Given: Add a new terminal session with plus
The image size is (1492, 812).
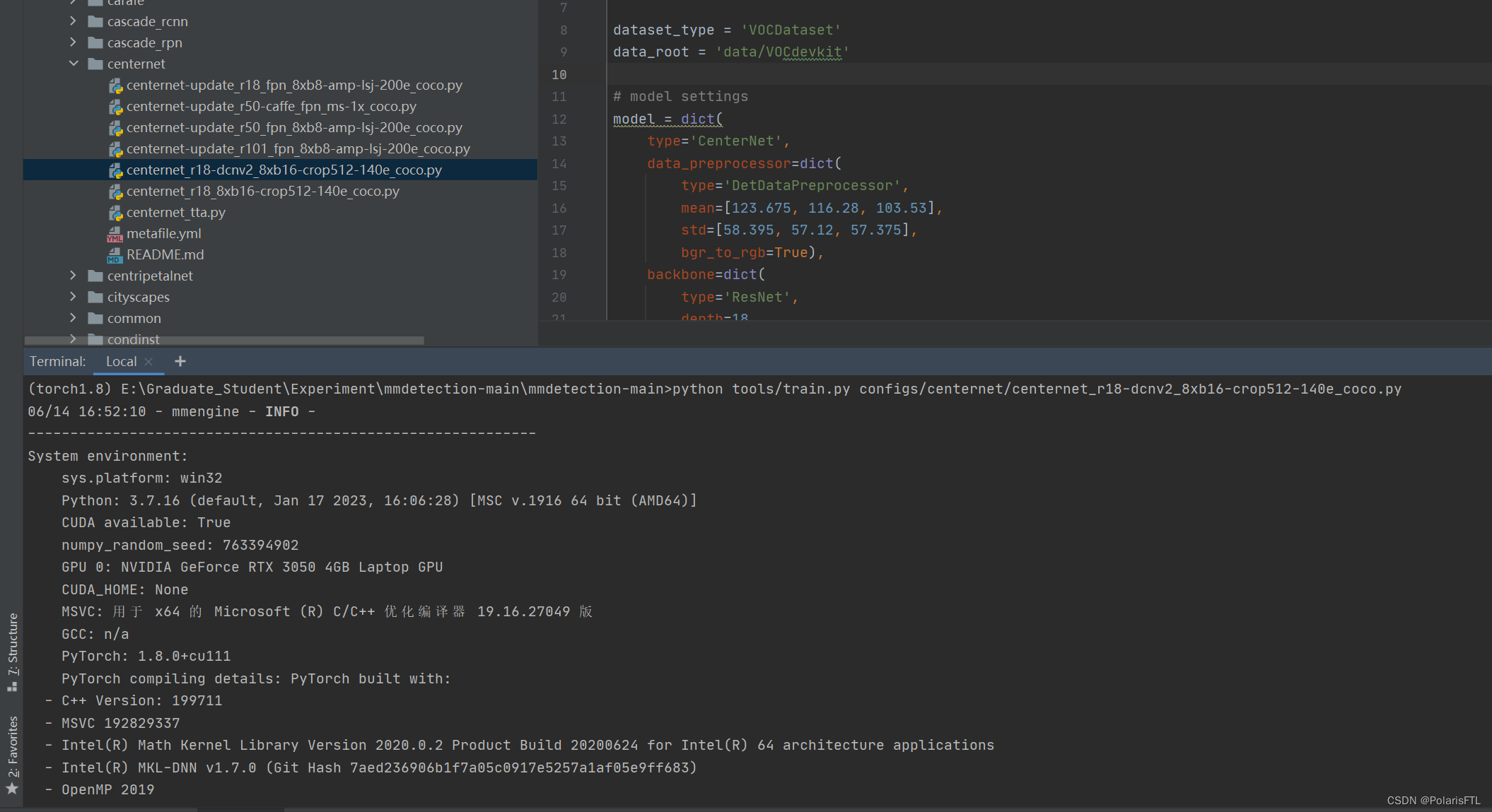Looking at the screenshot, I should [x=180, y=362].
